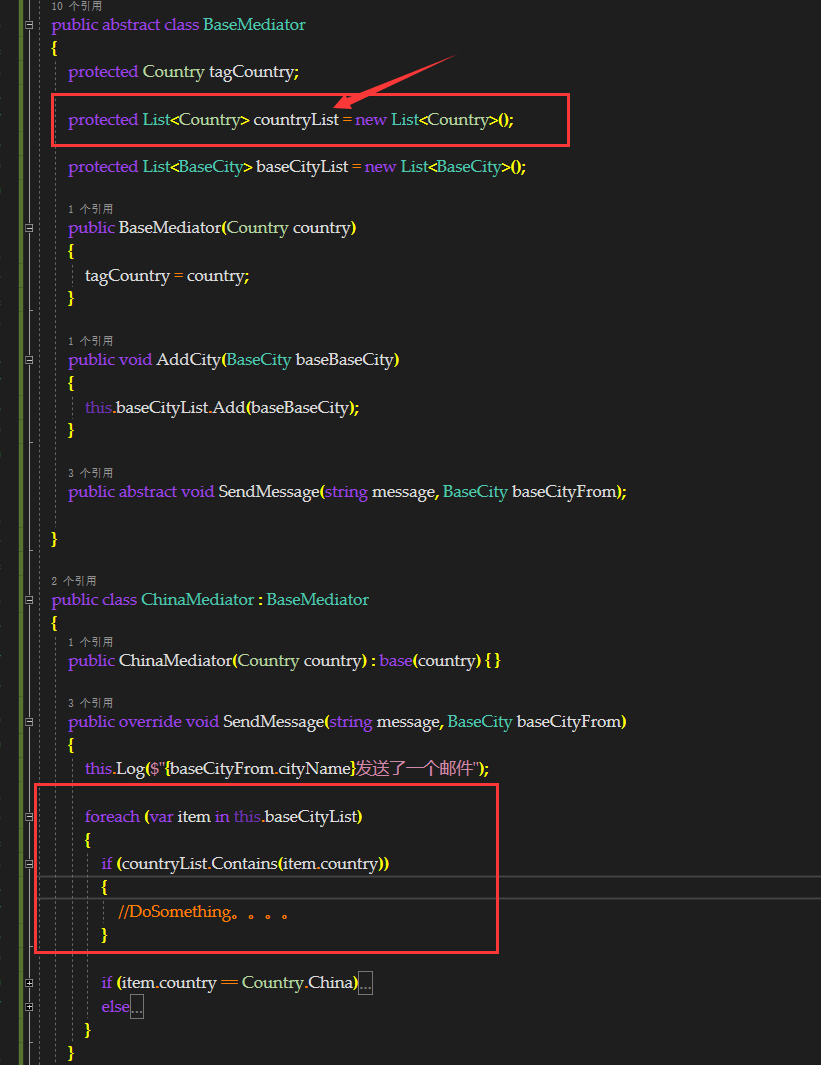
Task: Click the this.baseCityList.Add statement
Action: [222, 408]
